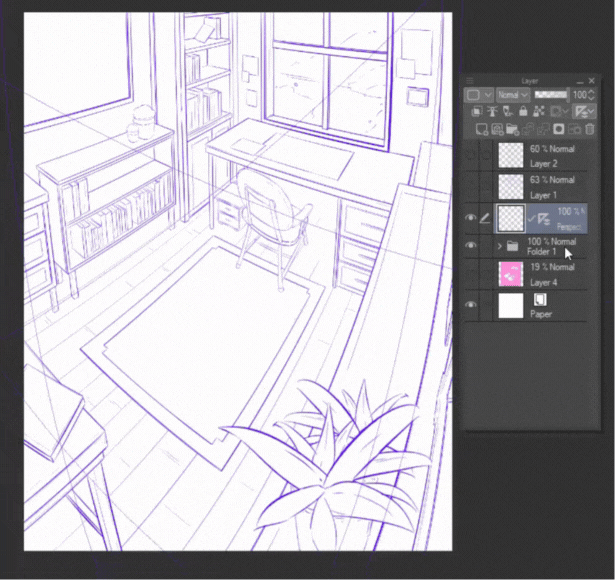Image resolution: width=615 pixels, height=580 pixels.
Task: Open the Layer palette hamburger menu
Action: [469, 81]
